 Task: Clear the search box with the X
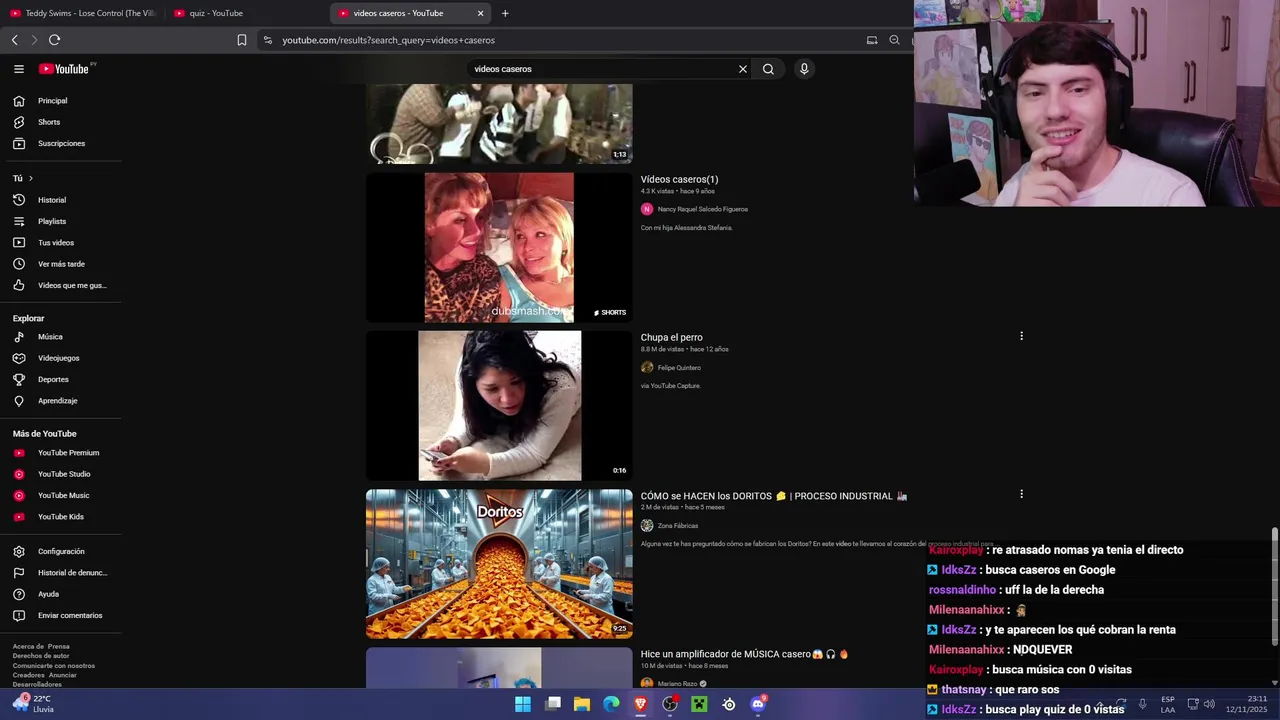[x=743, y=69]
